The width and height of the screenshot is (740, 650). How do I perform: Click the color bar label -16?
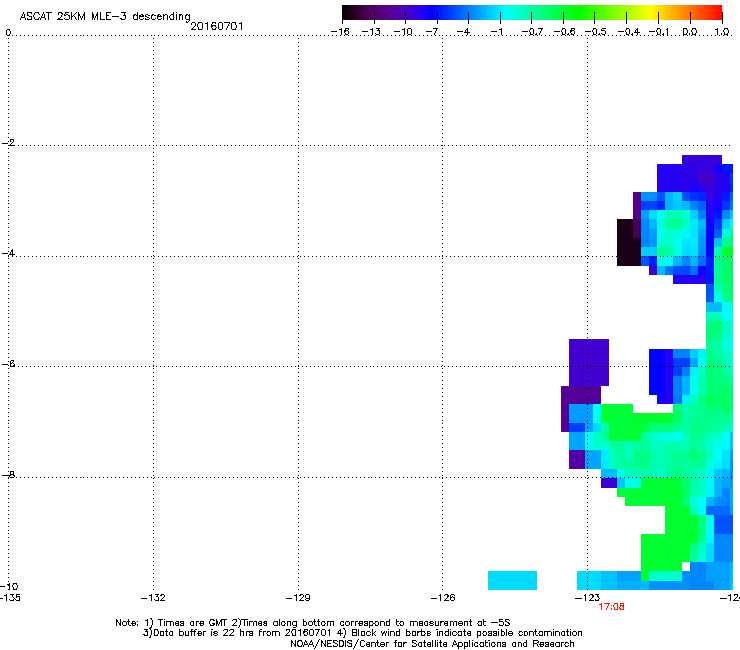(x=340, y=32)
